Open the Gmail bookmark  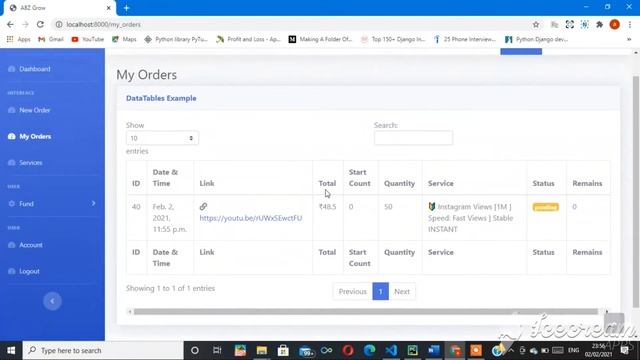(x=51, y=39)
